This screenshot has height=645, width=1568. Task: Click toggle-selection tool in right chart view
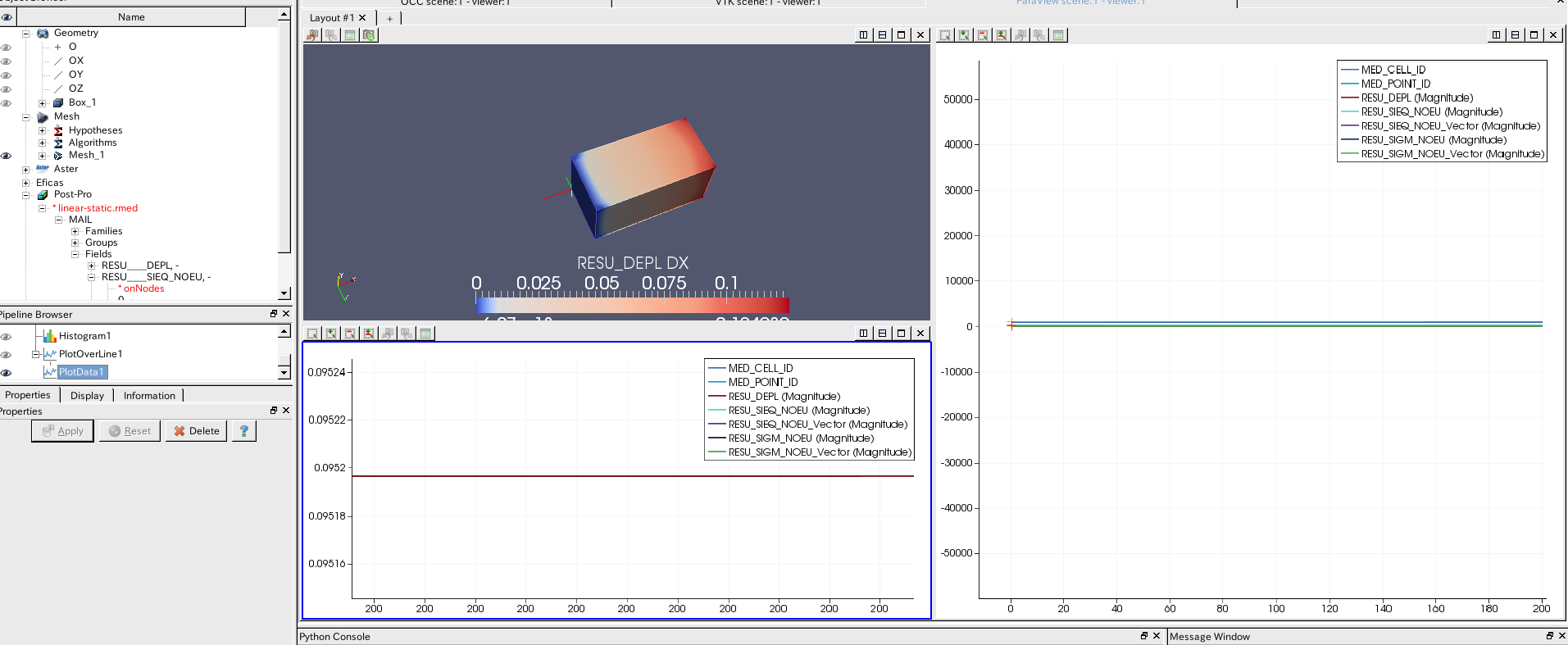(1002, 35)
